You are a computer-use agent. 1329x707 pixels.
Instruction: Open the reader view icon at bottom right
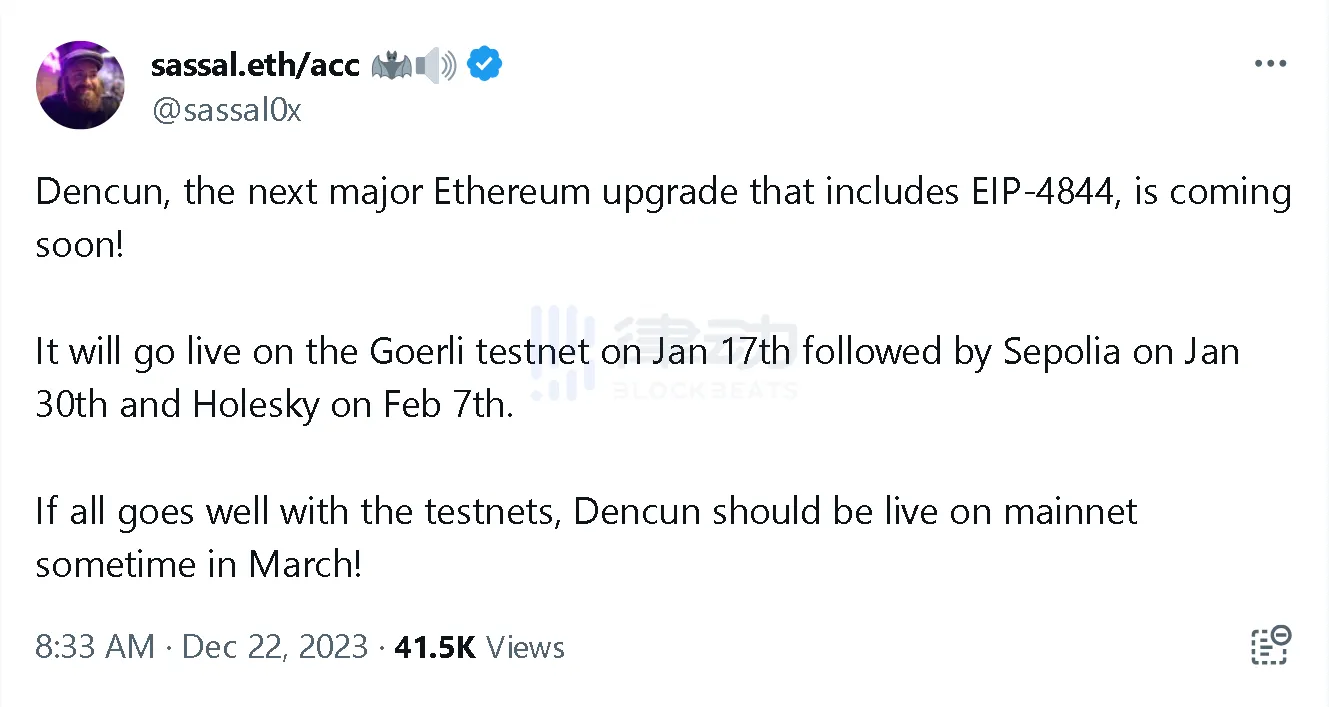[x=1270, y=646]
